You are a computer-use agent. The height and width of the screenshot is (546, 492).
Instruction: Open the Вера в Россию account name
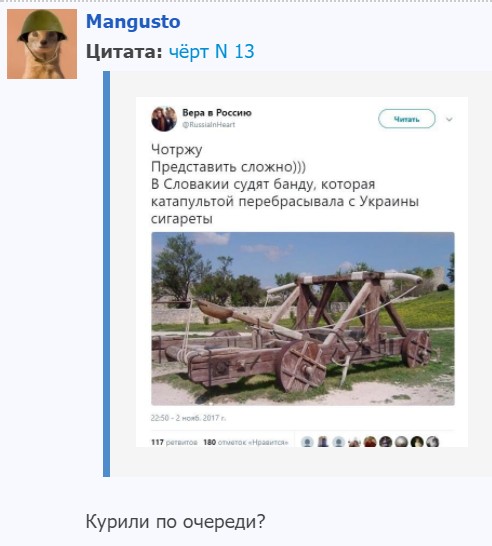point(217,113)
